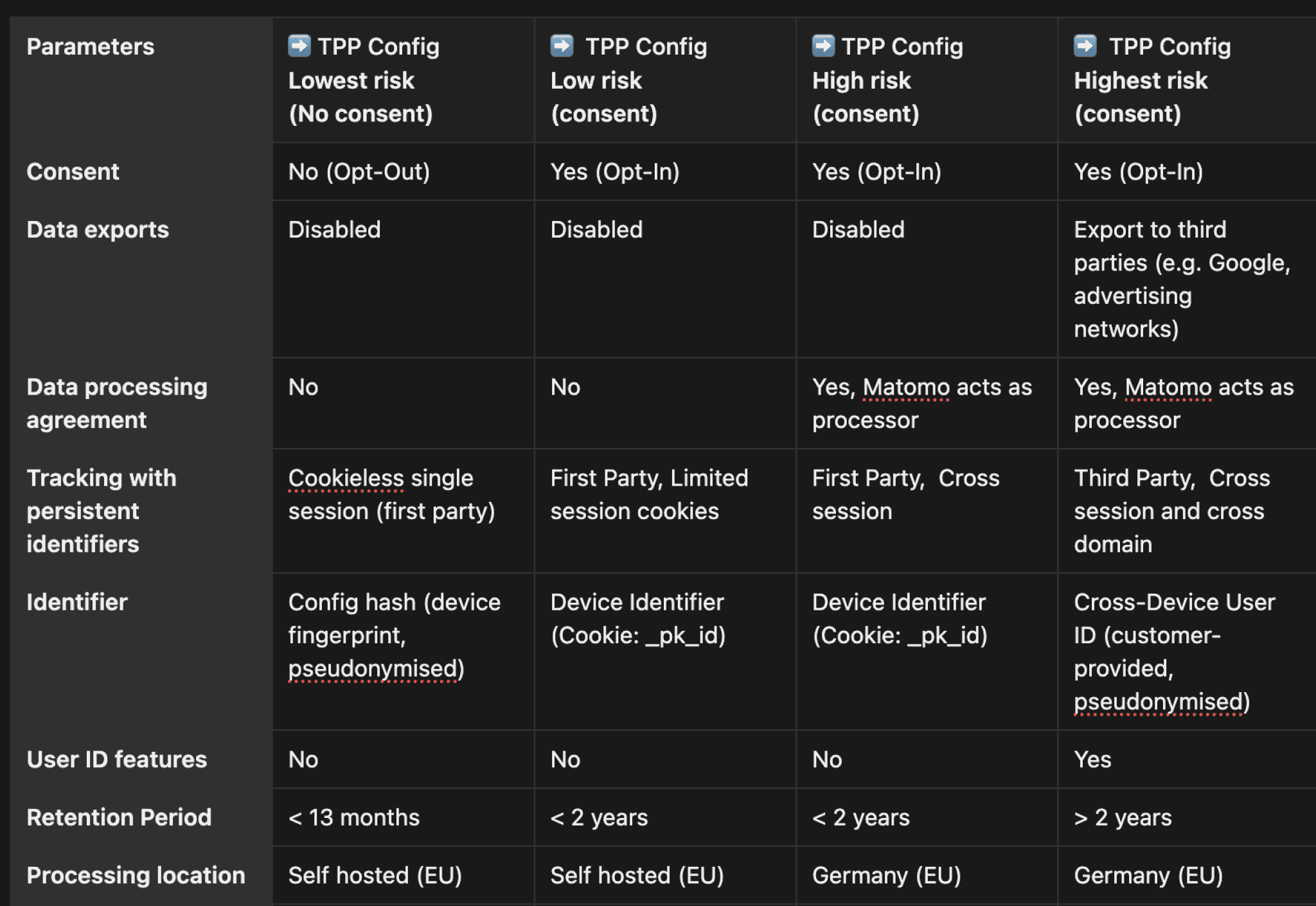The image size is (1316, 906).
Task: Select 'First Party, Limited session cookies' cell
Action: coord(649,494)
